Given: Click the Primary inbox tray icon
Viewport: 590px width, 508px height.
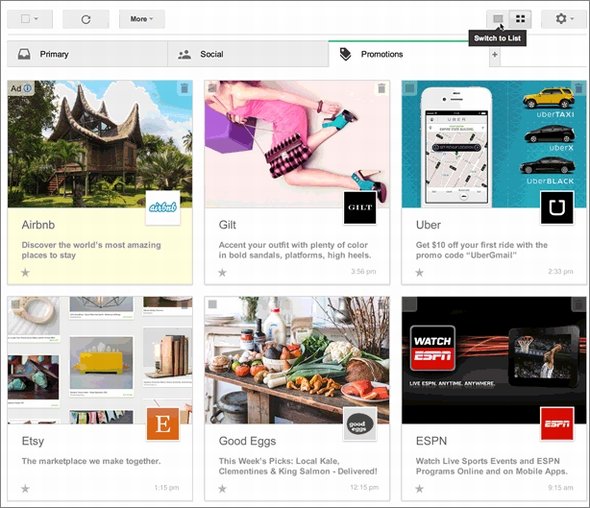Looking at the screenshot, I should pyautogui.click(x=24, y=54).
